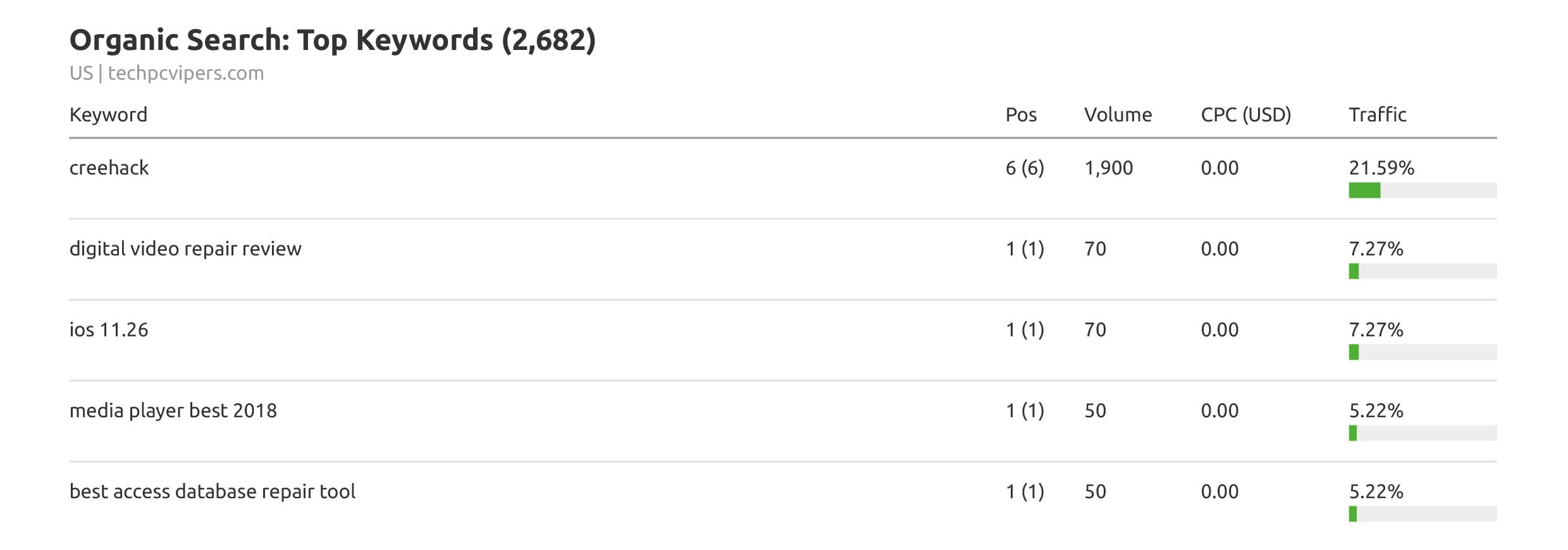
Task: Click the Keyword column header
Action: pyautogui.click(x=108, y=115)
